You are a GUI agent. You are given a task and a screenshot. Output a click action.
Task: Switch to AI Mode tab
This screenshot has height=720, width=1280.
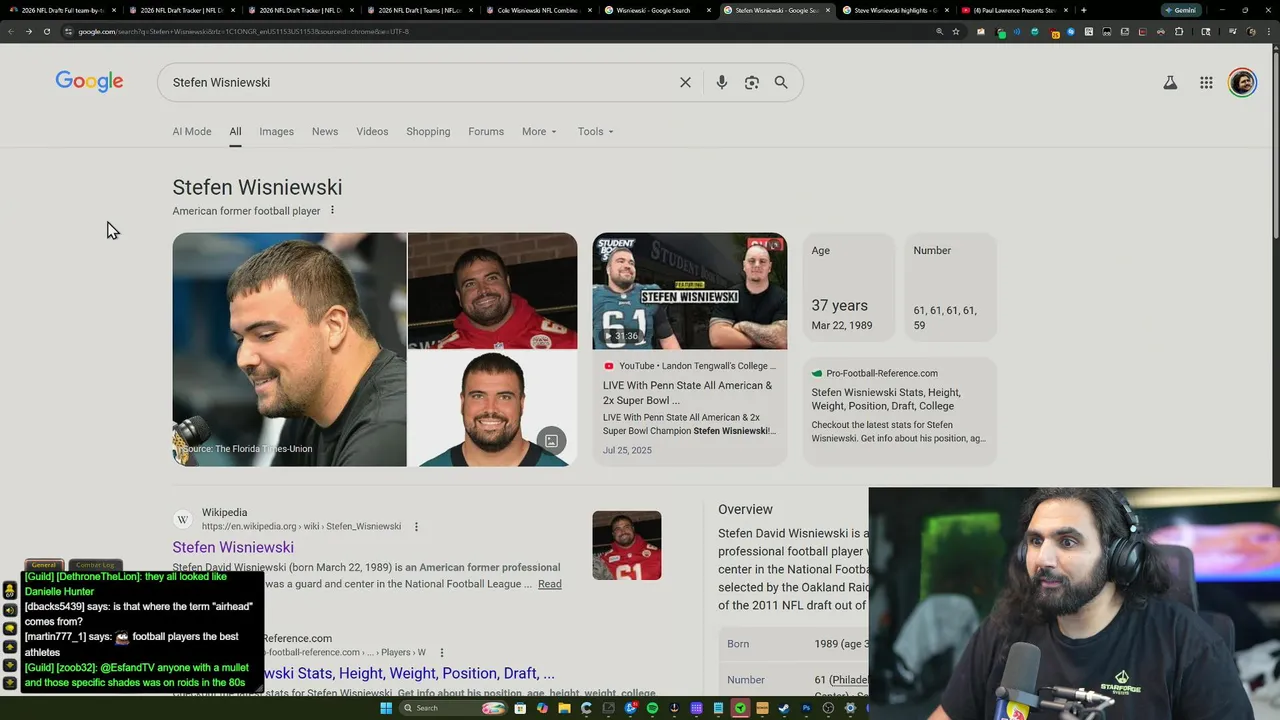tap(192, 131)
